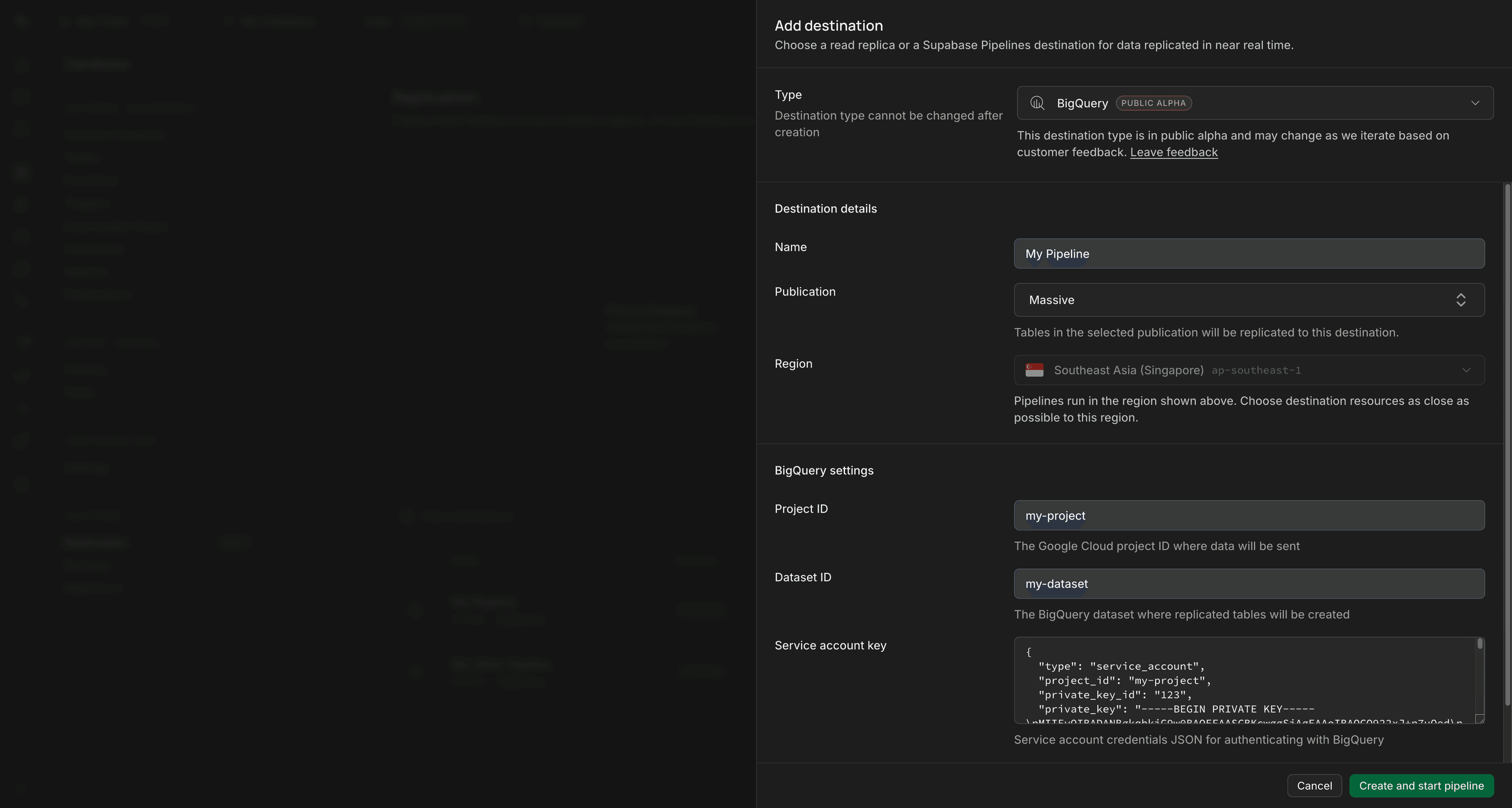Click help text about Google Cloud project ID
The width and height of the screenshot is (1512, 808).
coord(1156,546)
